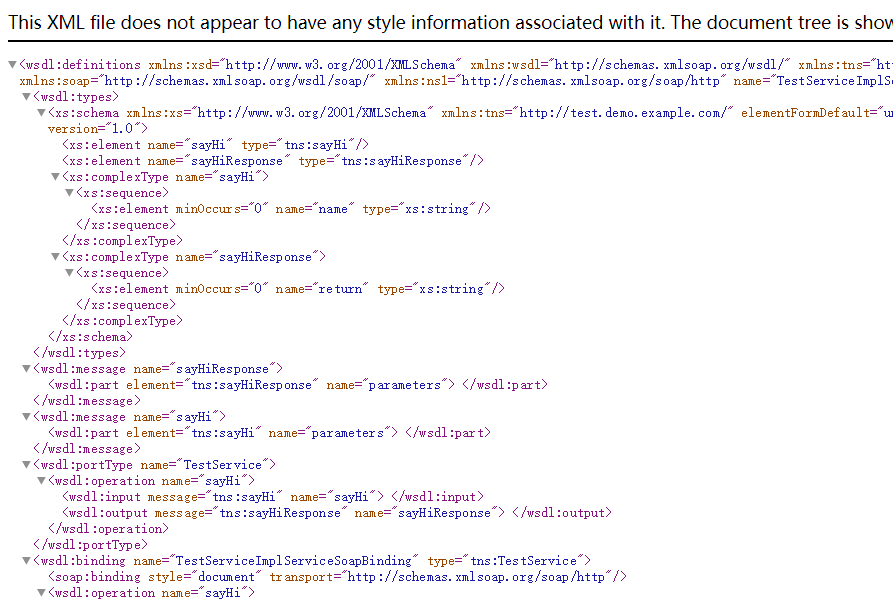Screen dimensions: 893x602
Task: Collapse wsdl:message name="sayHi" node
Action: point(26,417)
